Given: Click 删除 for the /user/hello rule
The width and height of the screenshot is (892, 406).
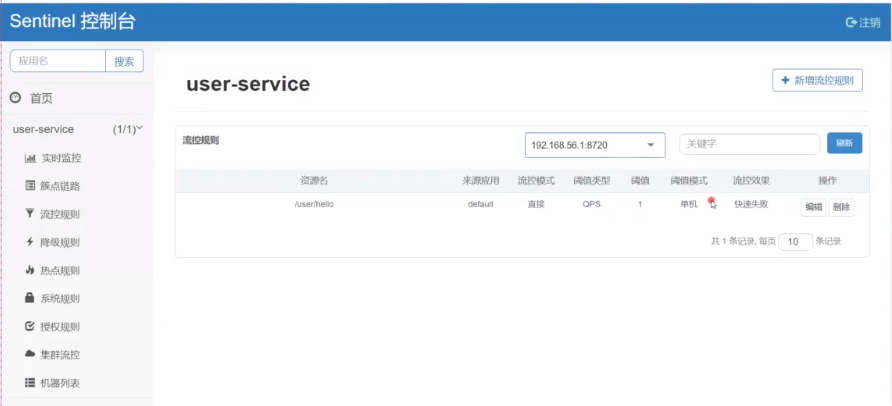Looking at the screenshot, I should [841, 208].
